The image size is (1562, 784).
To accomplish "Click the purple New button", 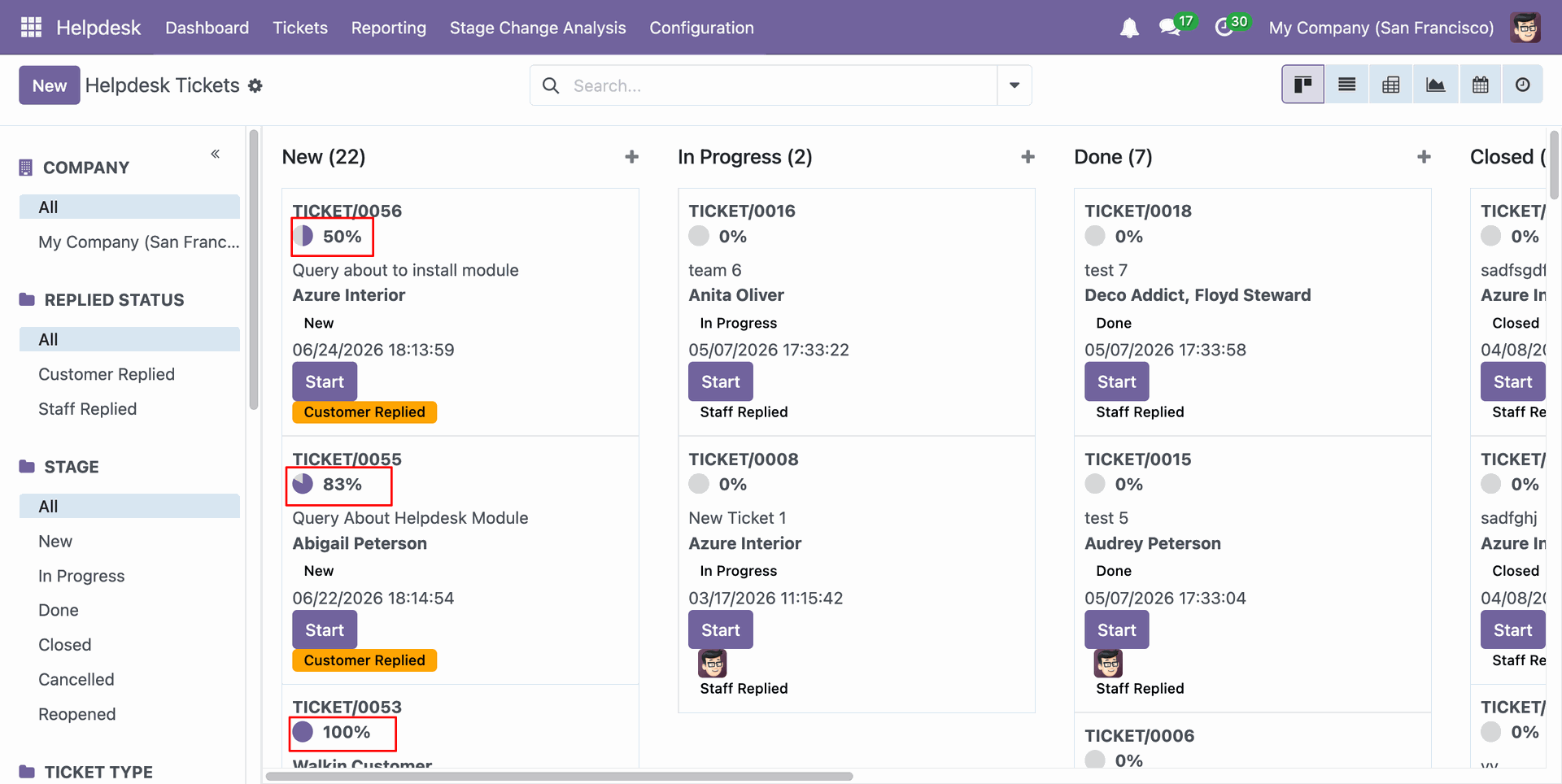I will [x=50, y=85].
